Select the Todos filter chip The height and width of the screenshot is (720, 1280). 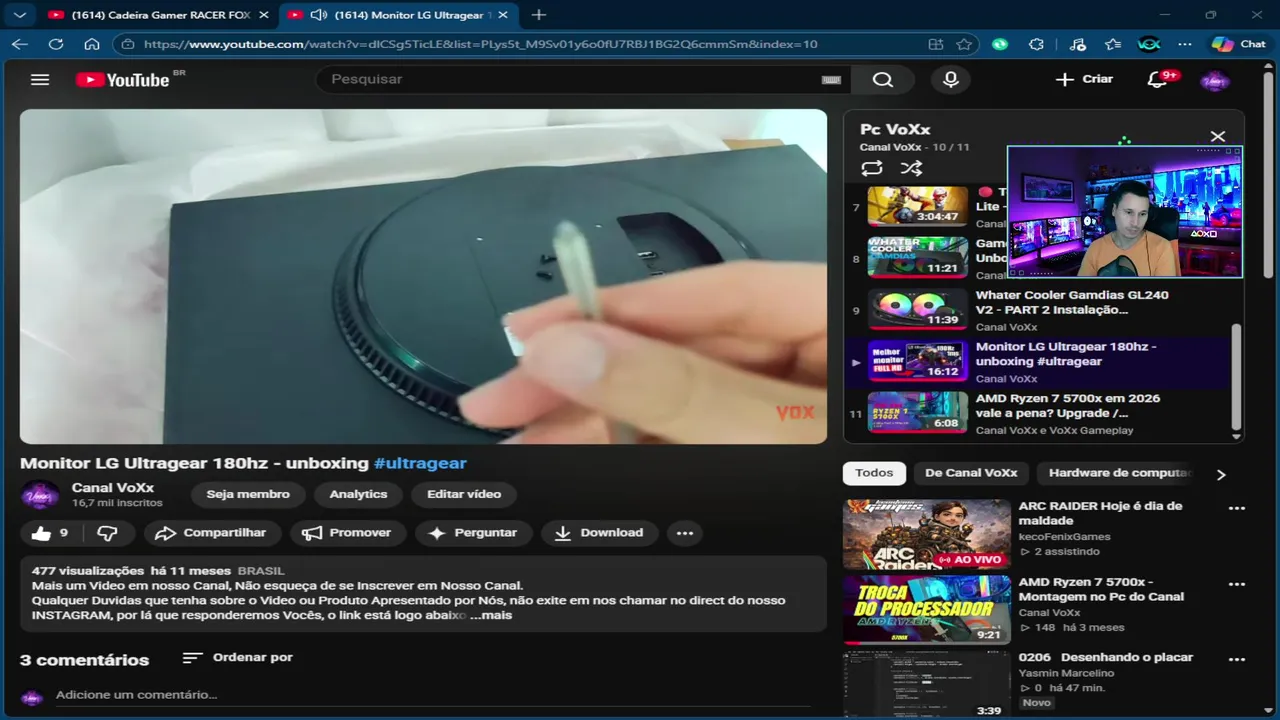(x=874, y=473)
